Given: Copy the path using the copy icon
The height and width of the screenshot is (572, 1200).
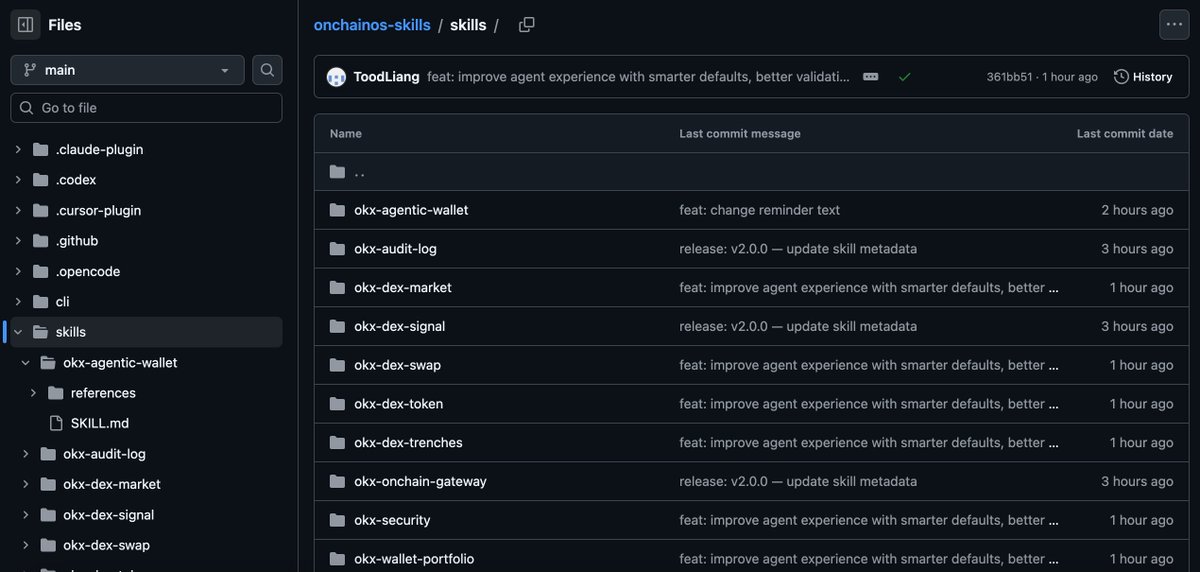Looking at the screenshot, I should (527, 25).
